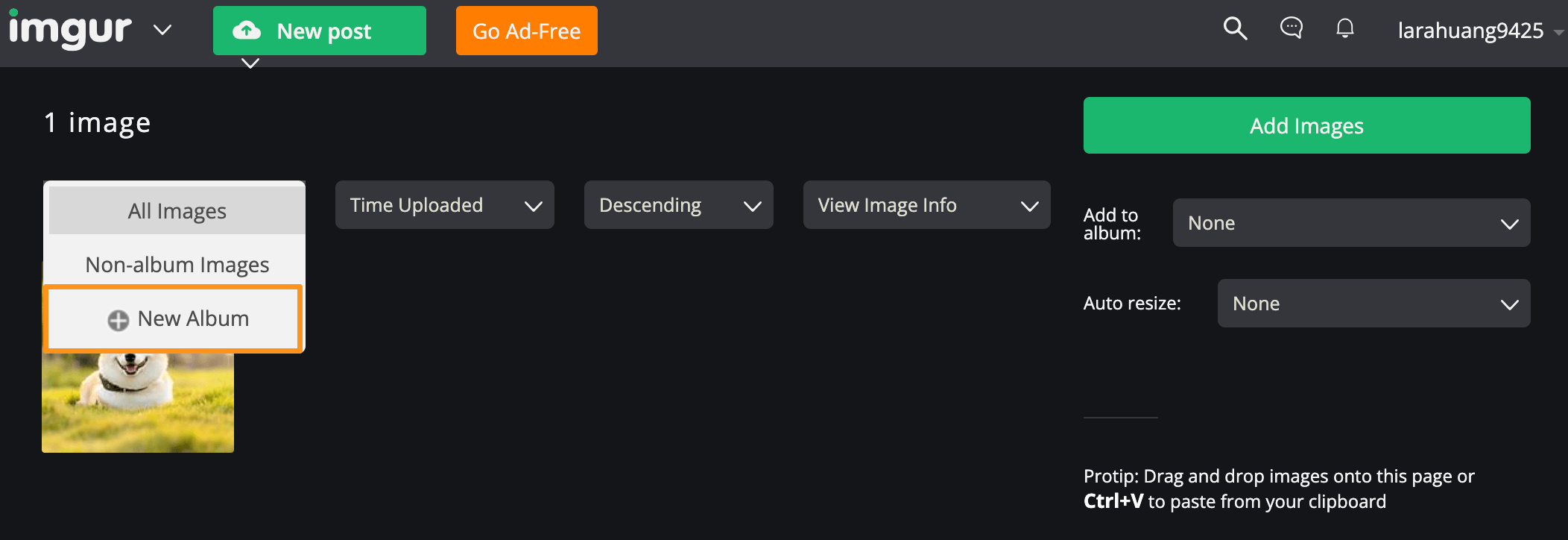The height and width of the screenshot is (540, 1568).
Task: Expand the View Image Info dropdown
Action: click(926, 205)
